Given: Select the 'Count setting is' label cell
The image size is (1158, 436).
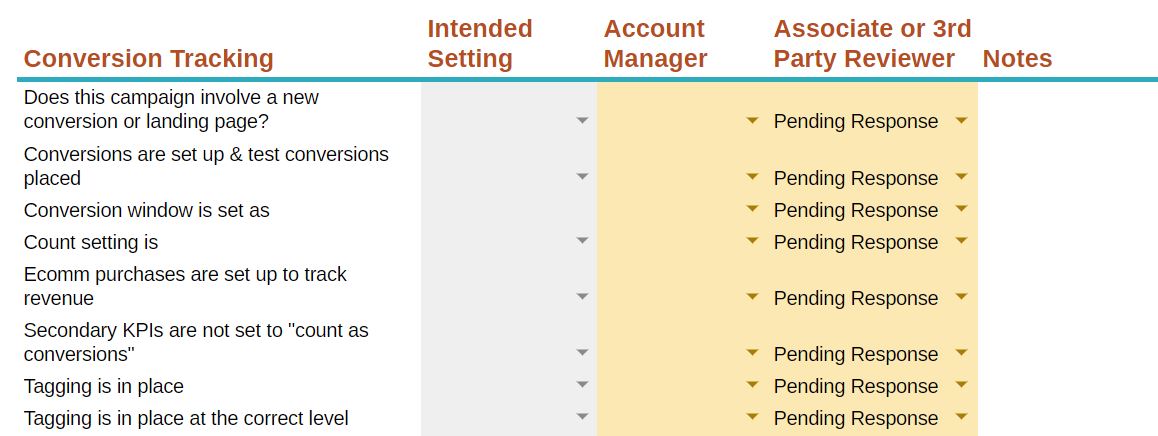Looking at the screenshot, I should click(x=91, y=242).
